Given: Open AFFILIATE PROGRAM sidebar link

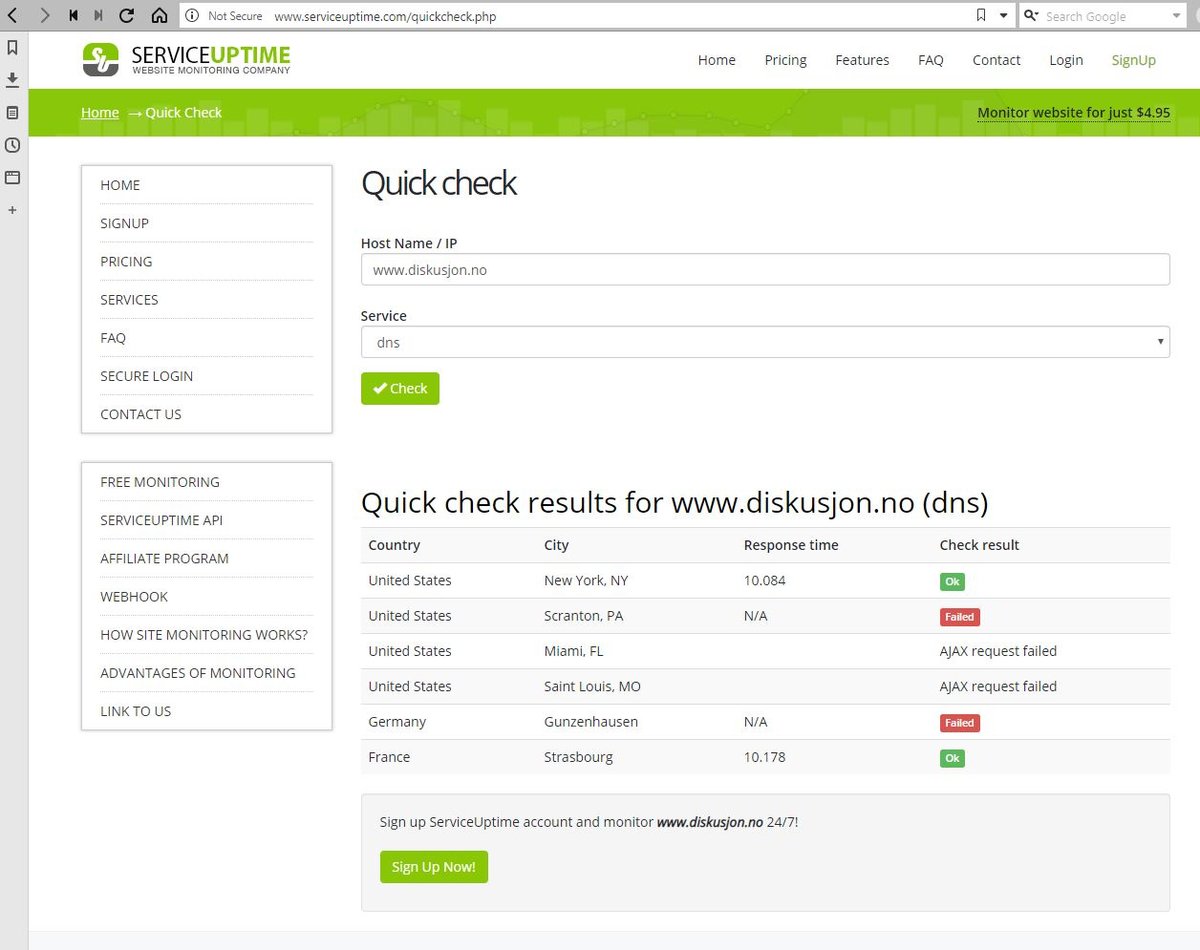Looking at the screenshot, I should tap(165, 558).
